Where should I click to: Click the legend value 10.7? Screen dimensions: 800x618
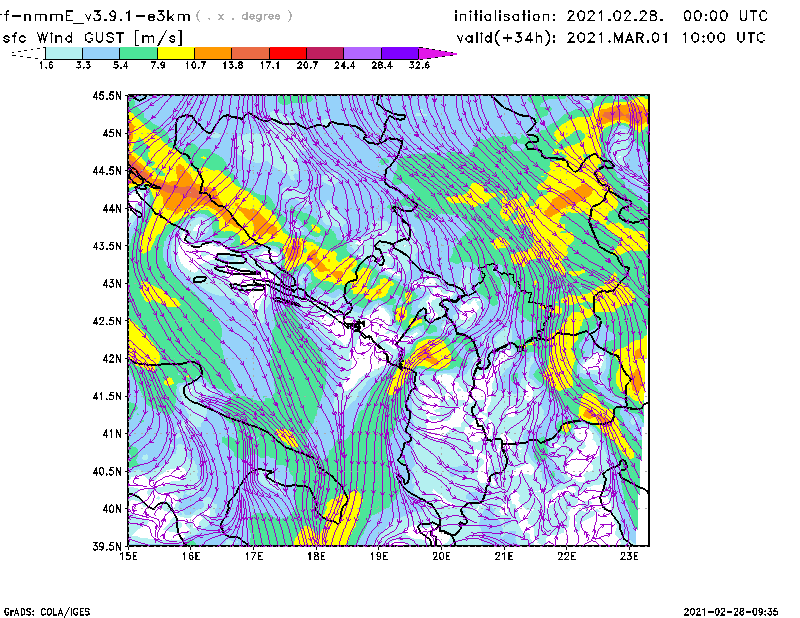195,65
